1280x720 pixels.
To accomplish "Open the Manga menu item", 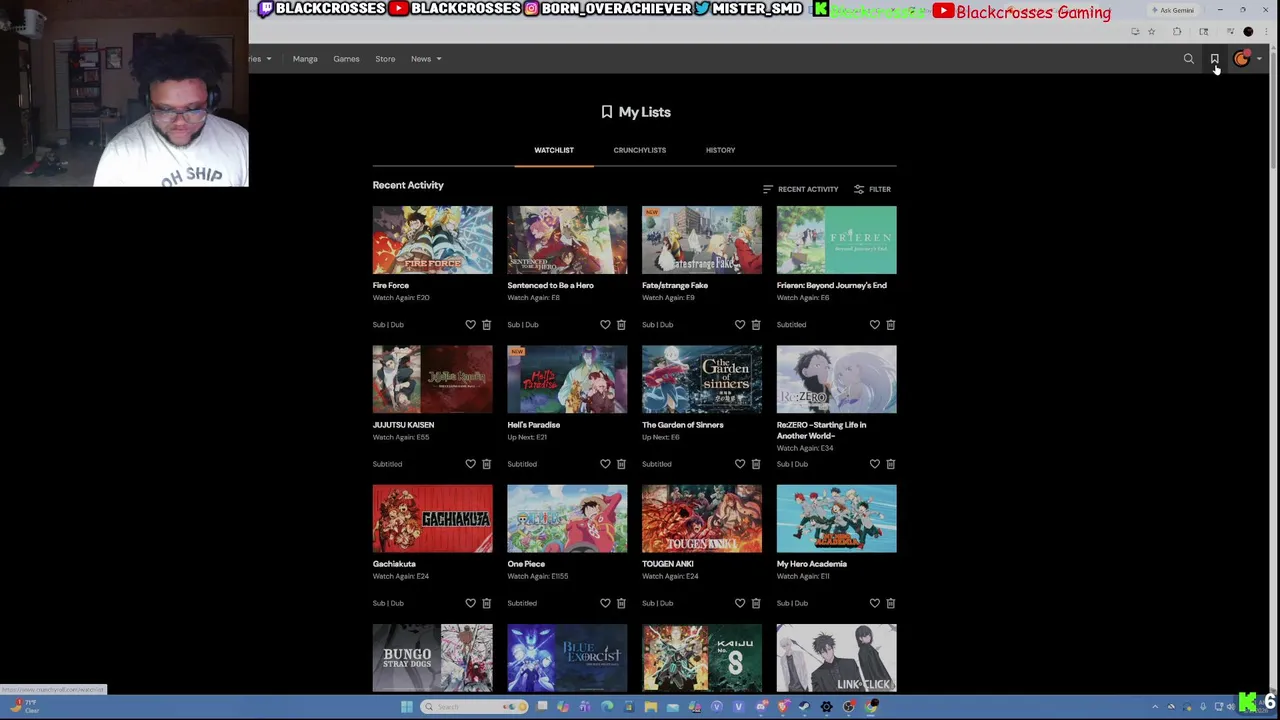I will tap(305, 59).
